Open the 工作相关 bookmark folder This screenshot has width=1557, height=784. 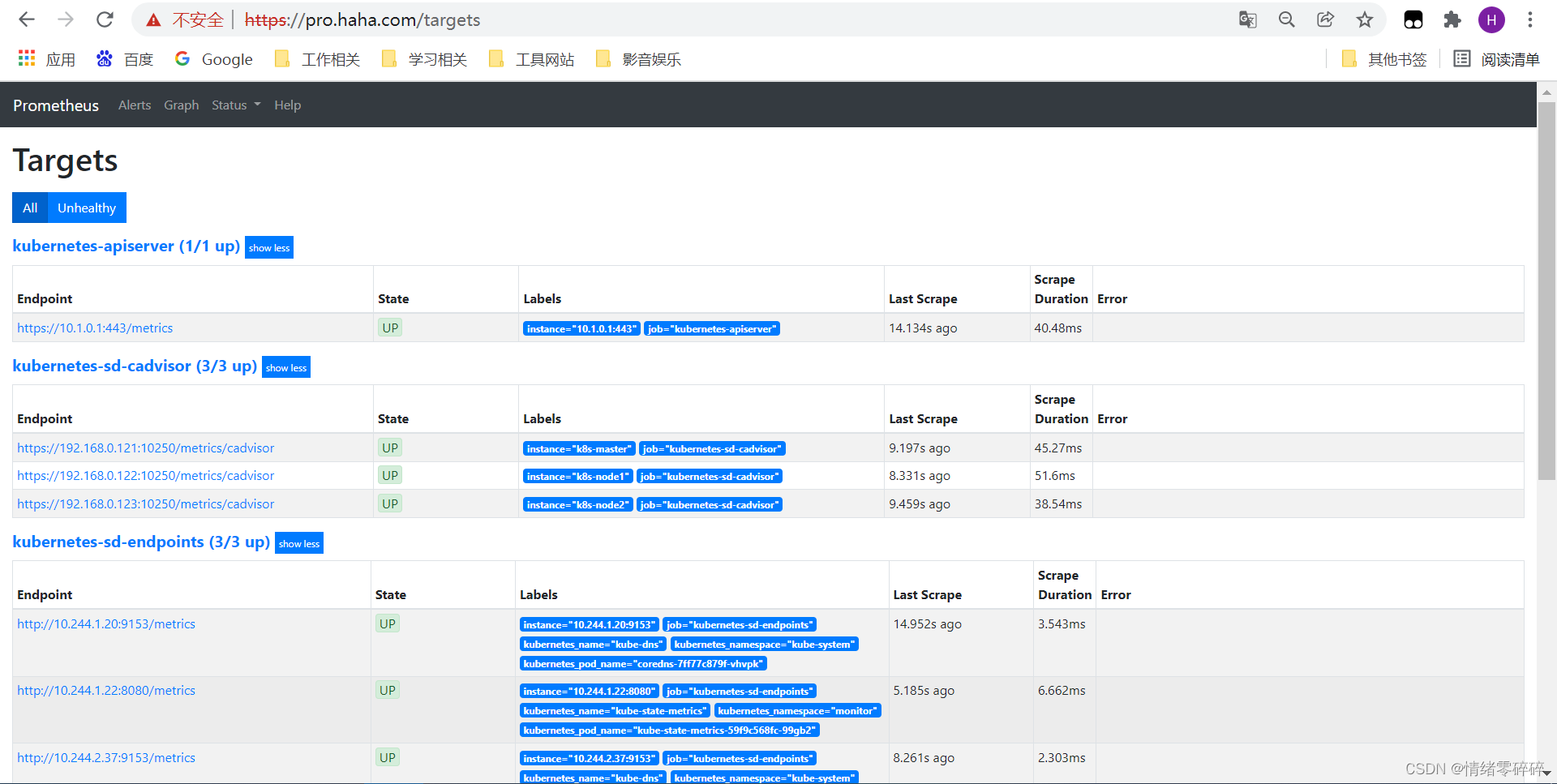pyautogui.click(x=317, y=59)
